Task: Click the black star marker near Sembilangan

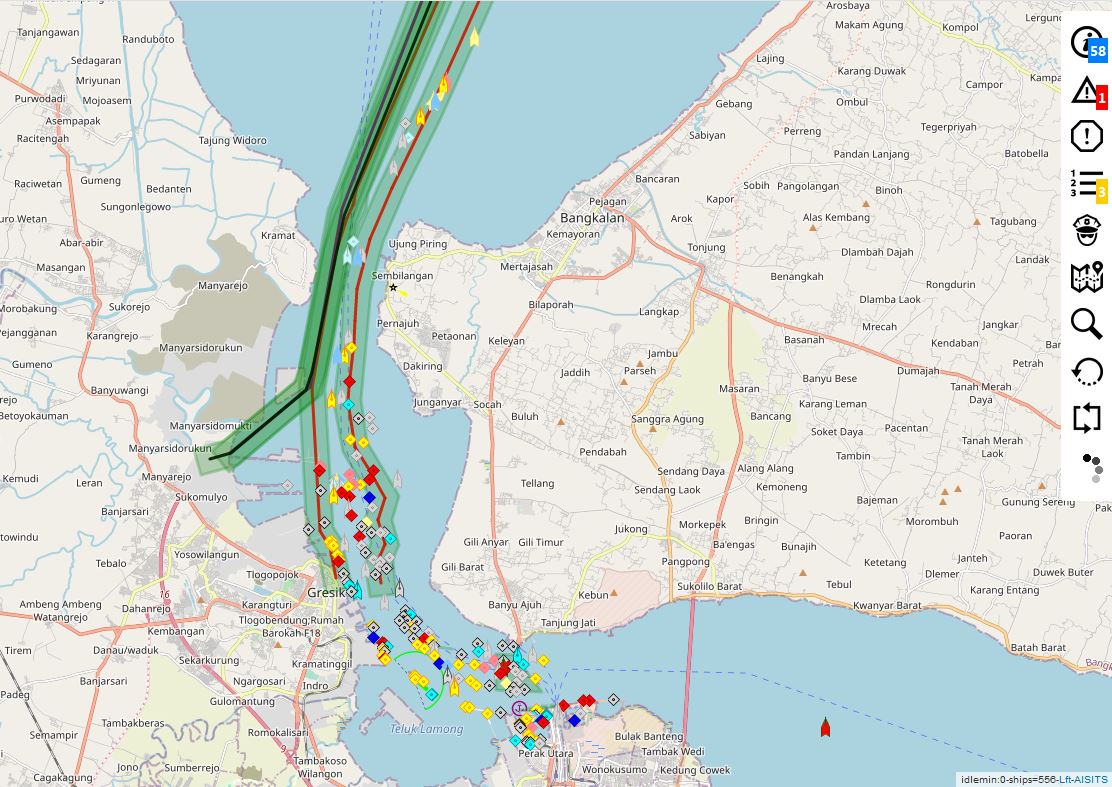Action: [393, 288]
